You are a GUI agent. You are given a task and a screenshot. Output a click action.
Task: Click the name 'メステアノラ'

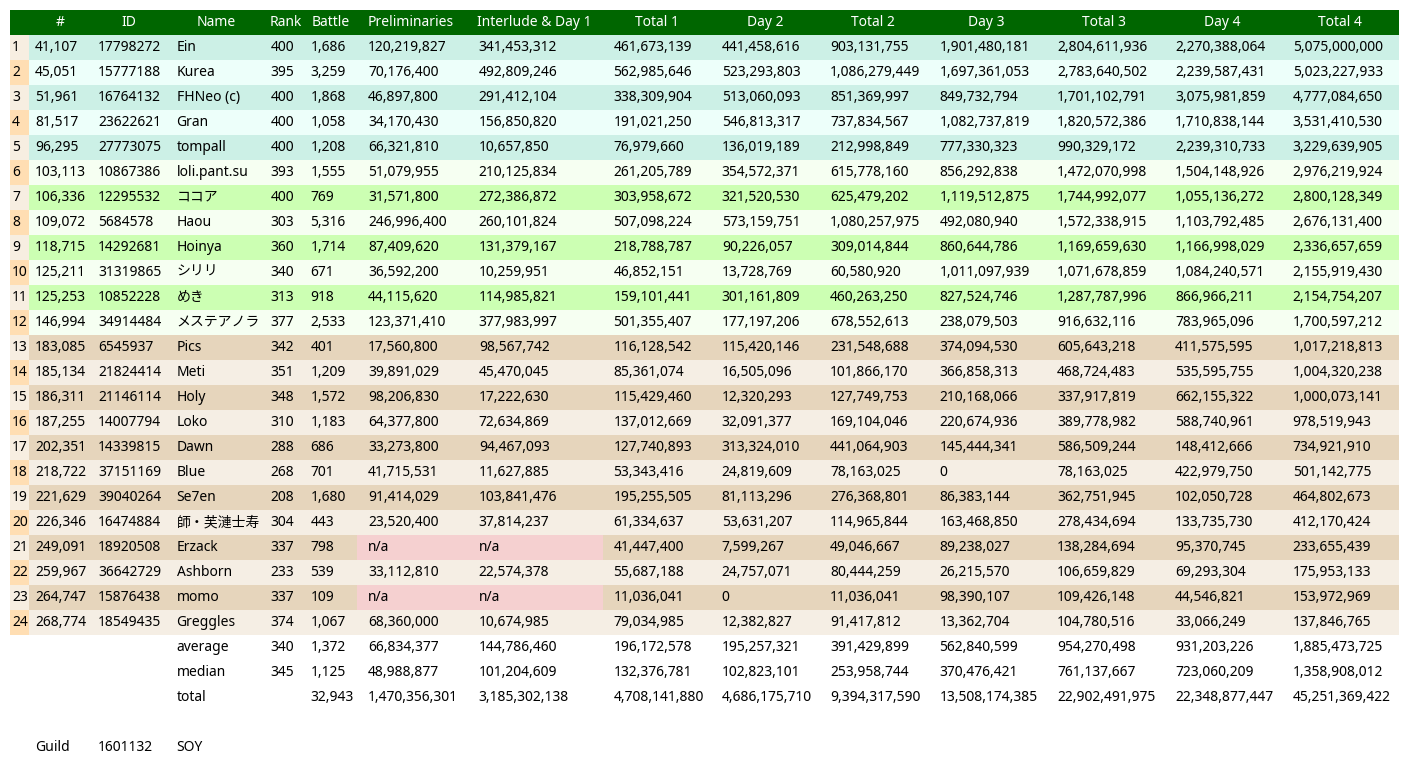click(x=218, y=321)
